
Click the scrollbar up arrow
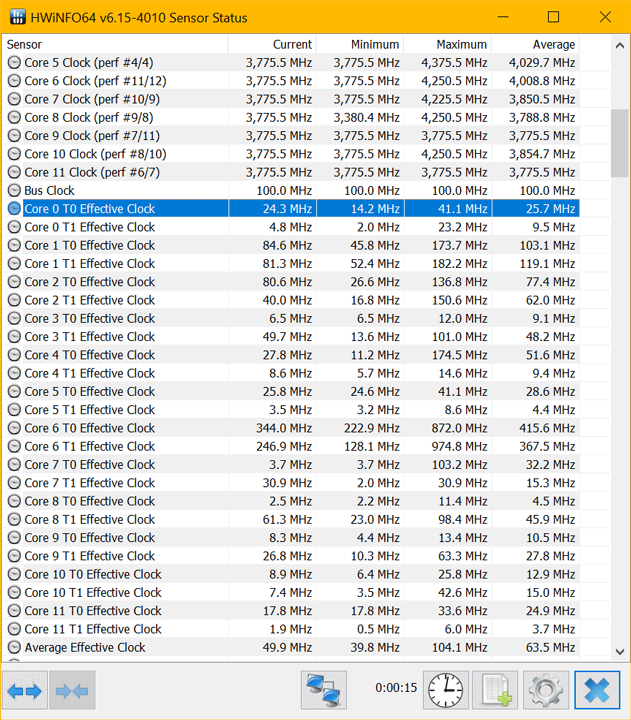[x=620, y=45]
